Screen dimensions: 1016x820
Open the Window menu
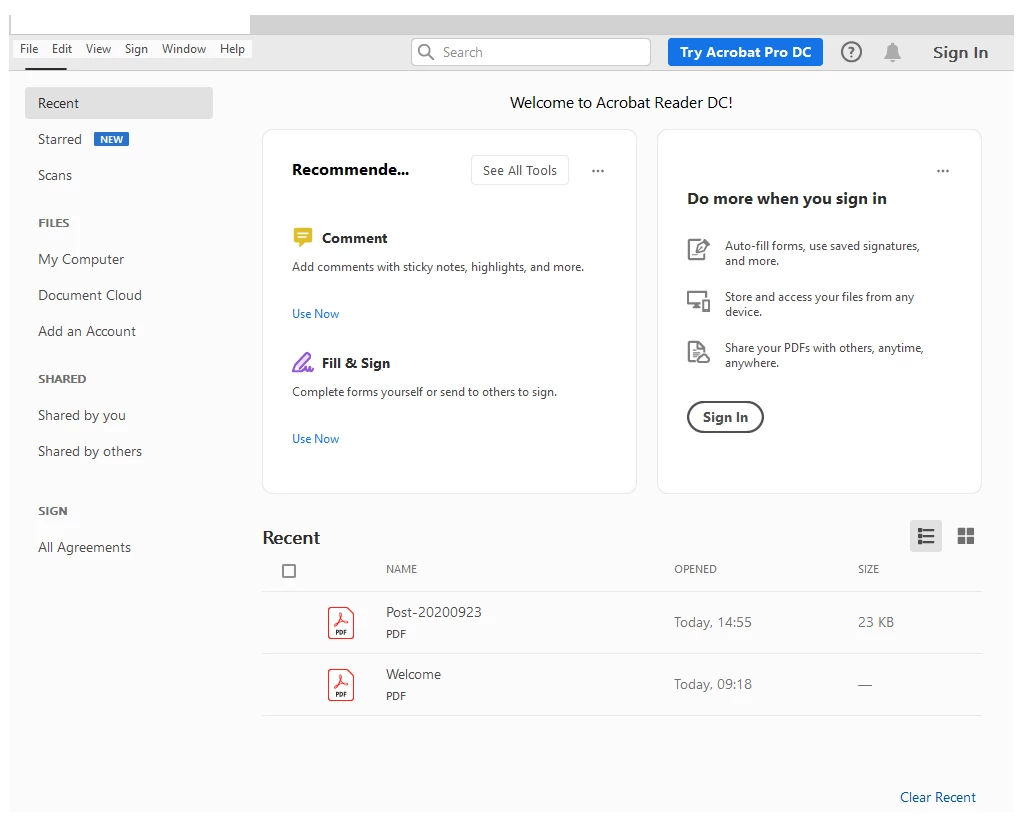(x=183, y=49)
